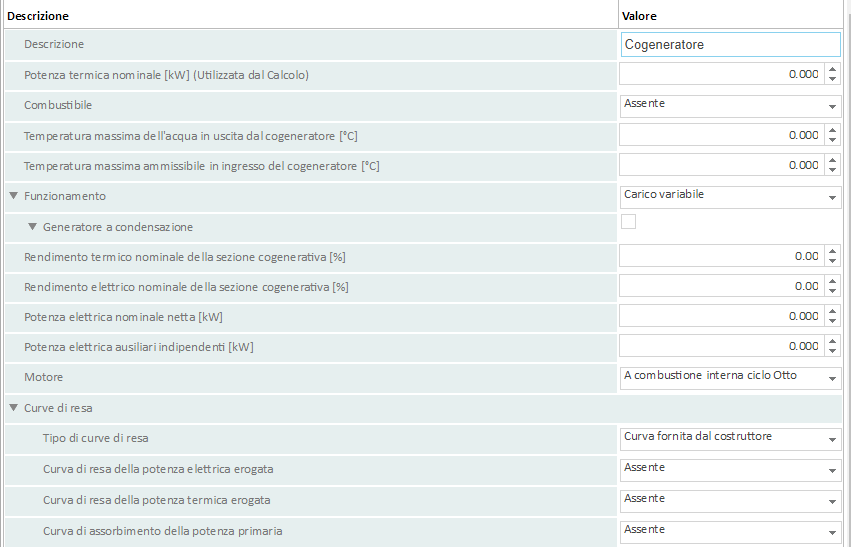Click the Rendimento termico nominale value field
Image resolution: width=851 pixels, height=547 pixels.
(722, 256)
